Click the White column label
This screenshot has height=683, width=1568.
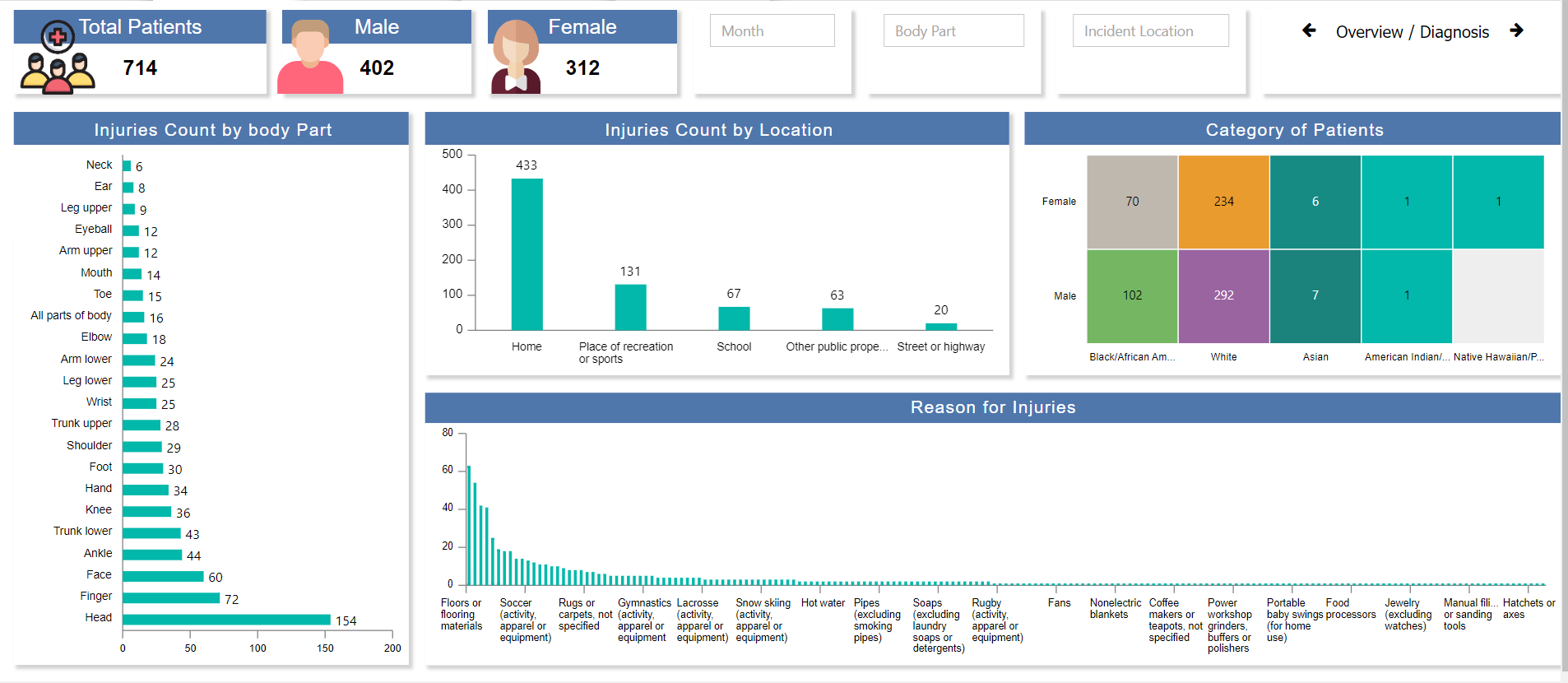pyautogui.click(x=1223, y=357)
